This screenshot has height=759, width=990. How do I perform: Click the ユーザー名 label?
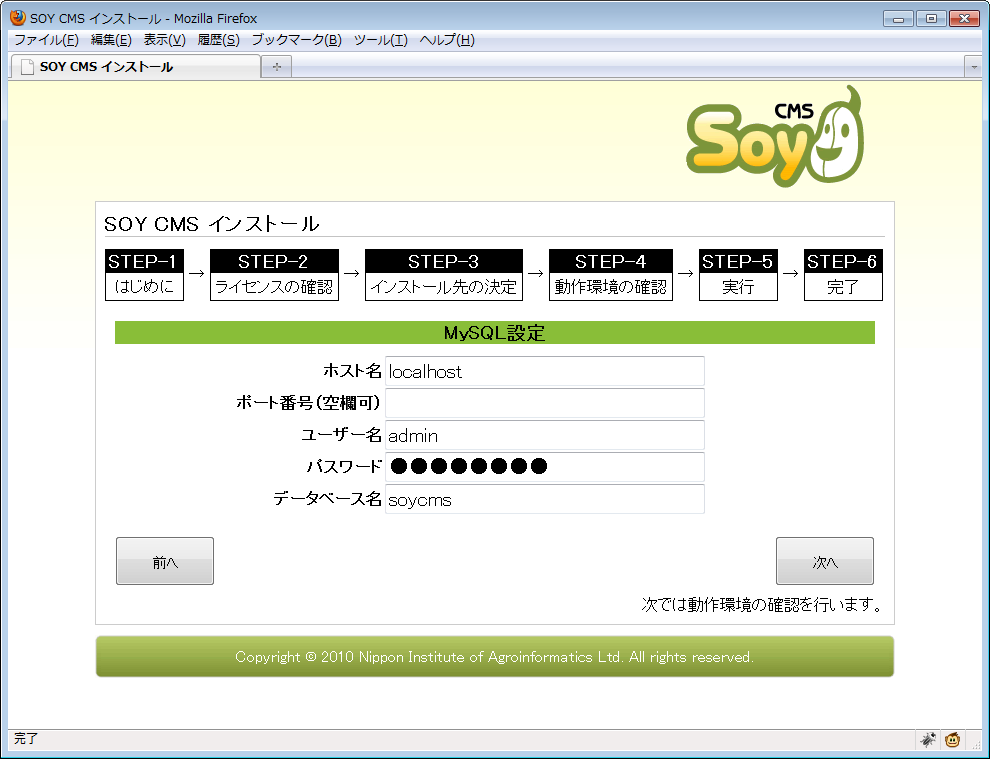[342, 434]
